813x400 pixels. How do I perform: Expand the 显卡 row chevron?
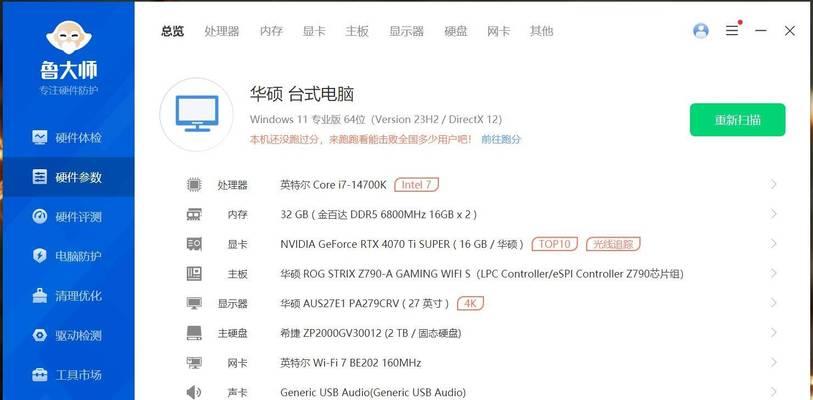pos(774,243)
